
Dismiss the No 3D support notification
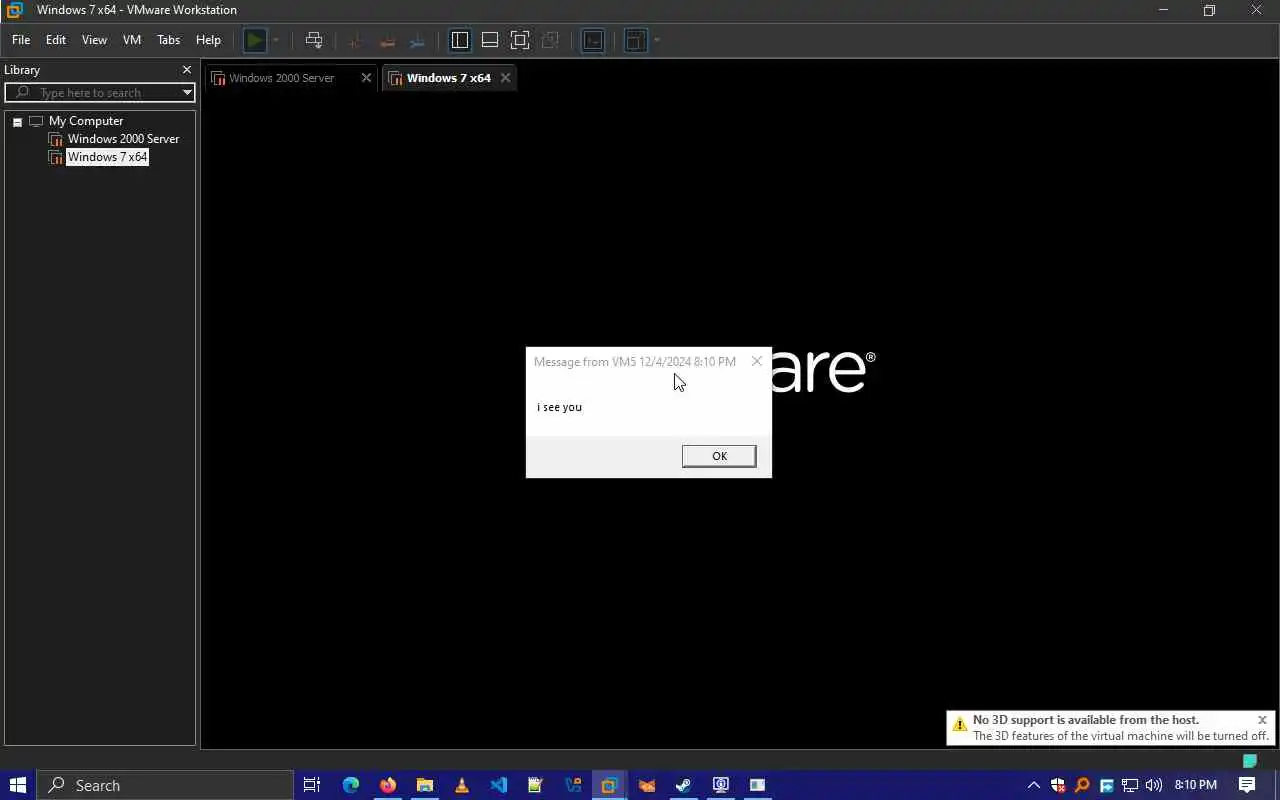1262,720
